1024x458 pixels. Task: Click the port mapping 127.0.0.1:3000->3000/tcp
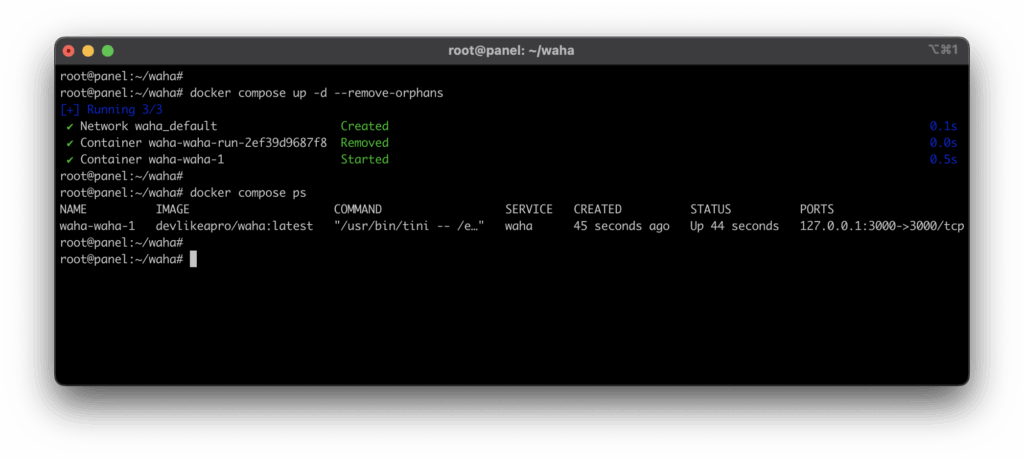[881, 226]
